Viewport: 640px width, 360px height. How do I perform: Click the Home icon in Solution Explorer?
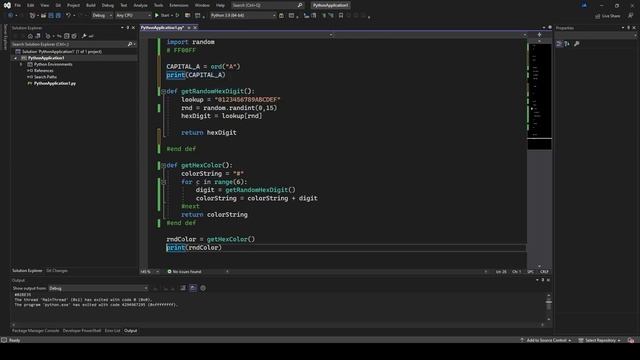[x=30, y=36]
